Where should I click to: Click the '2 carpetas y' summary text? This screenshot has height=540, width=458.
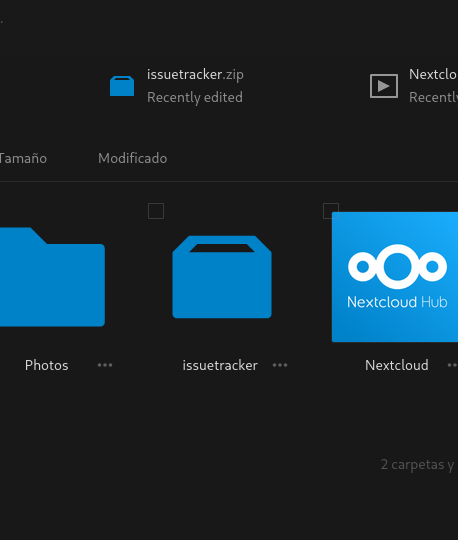(x=417, y=465)
